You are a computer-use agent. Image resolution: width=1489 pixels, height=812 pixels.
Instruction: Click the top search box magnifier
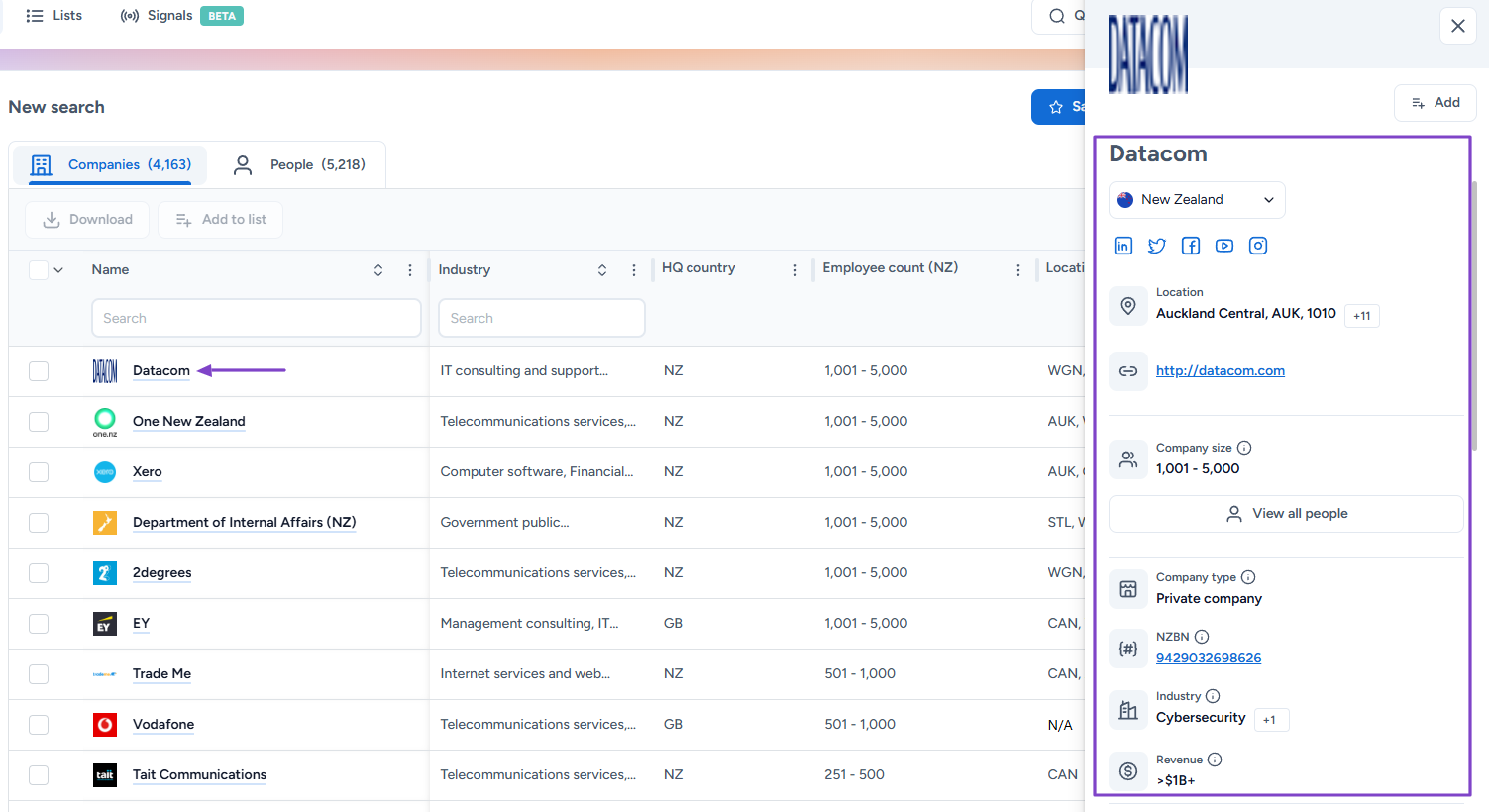[1057, 16]
